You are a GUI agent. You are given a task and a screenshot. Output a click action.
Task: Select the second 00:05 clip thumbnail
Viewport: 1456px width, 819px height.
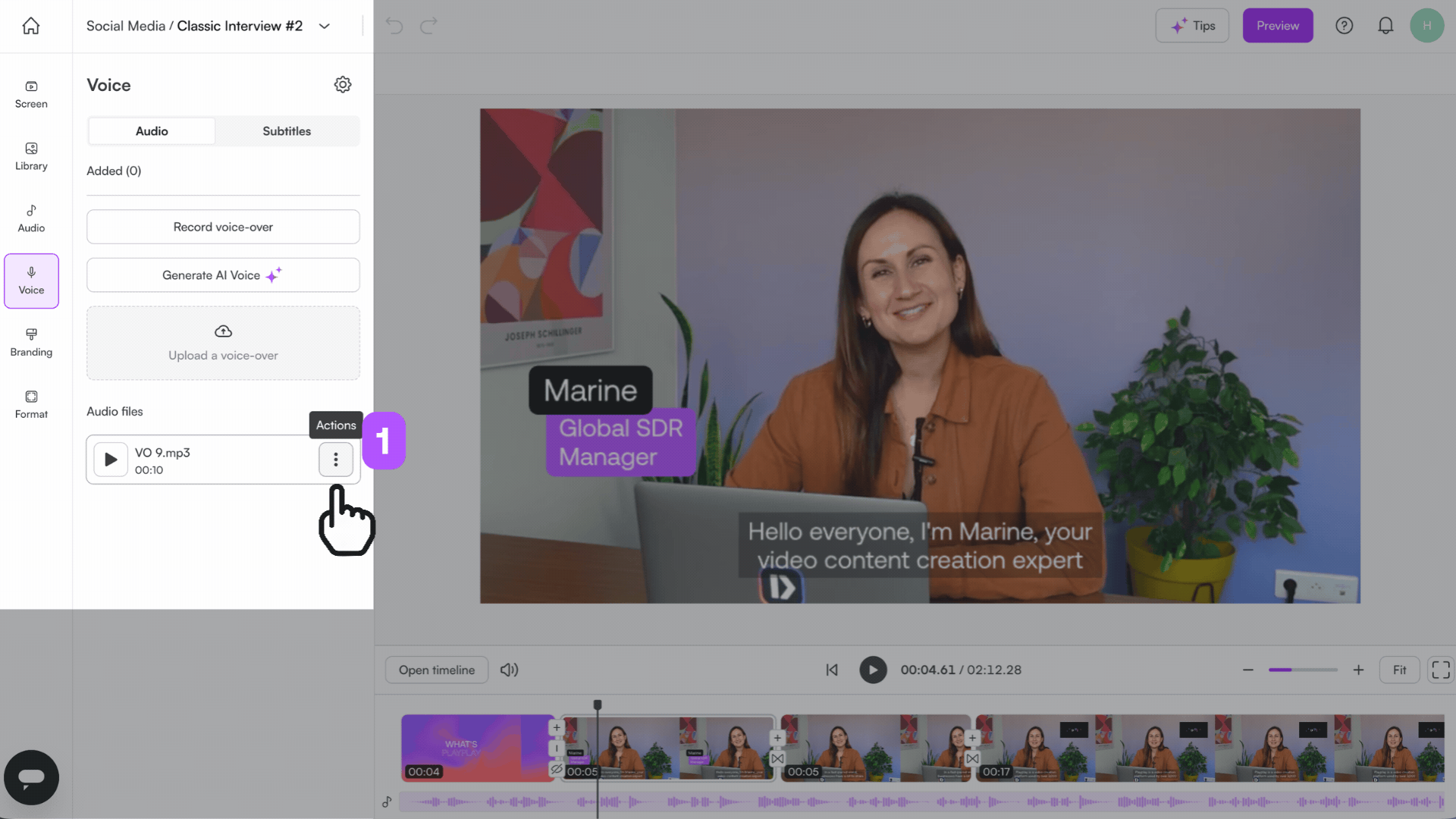coord(876,748)
